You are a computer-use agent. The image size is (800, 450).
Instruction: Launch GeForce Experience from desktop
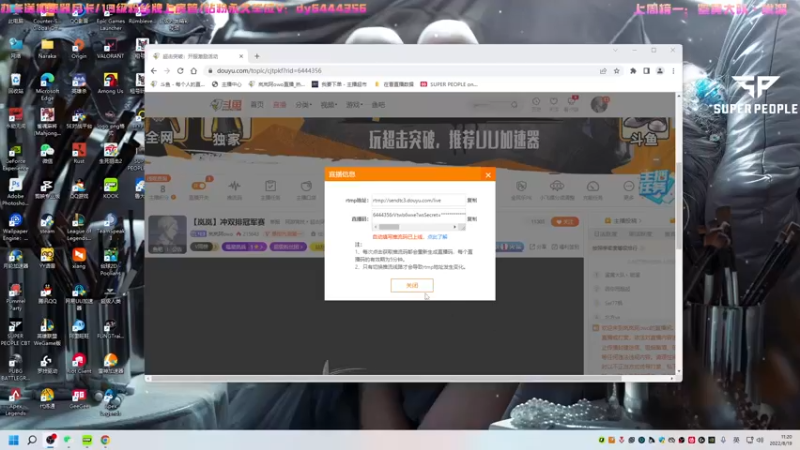tap(15, 157)
